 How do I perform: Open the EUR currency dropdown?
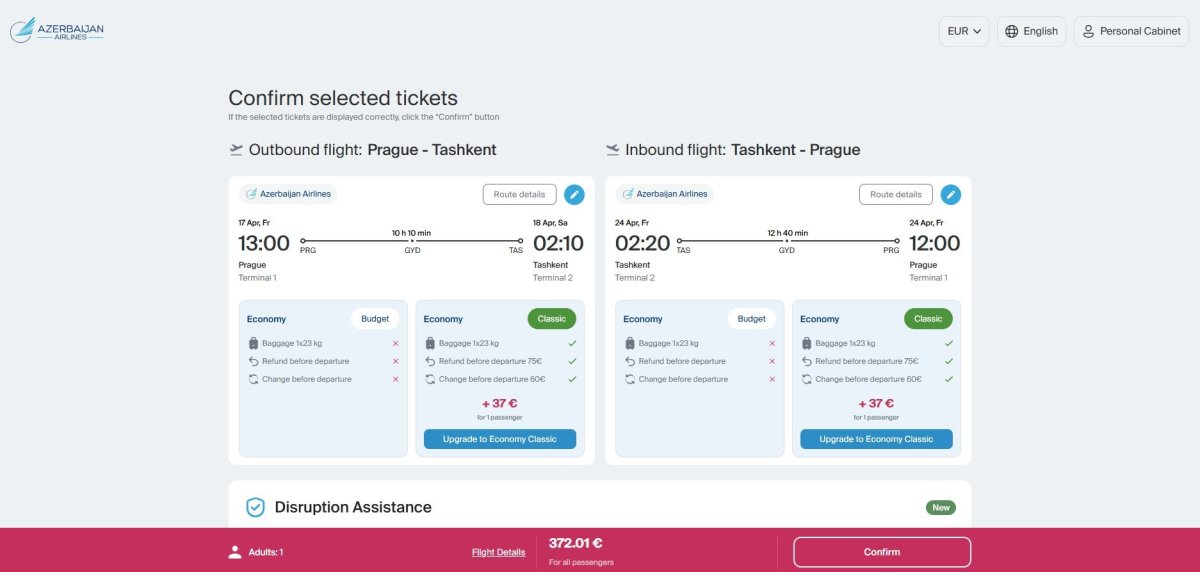964,31
